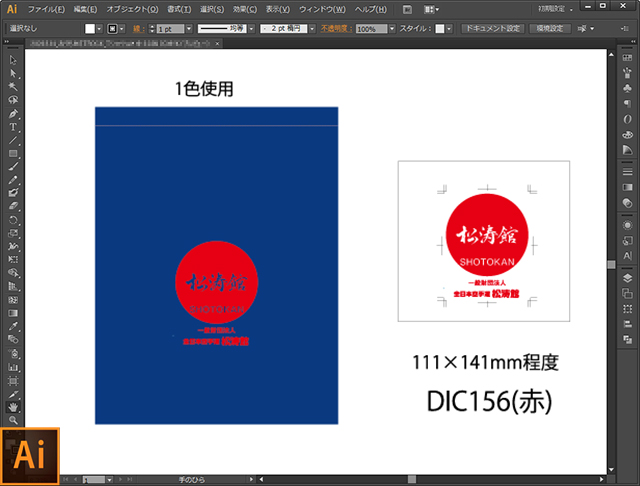Image resolution: width=640 pixels, height=486 pixels.
Task: Open the ウィンドウ menu
Action: [322, 9]
